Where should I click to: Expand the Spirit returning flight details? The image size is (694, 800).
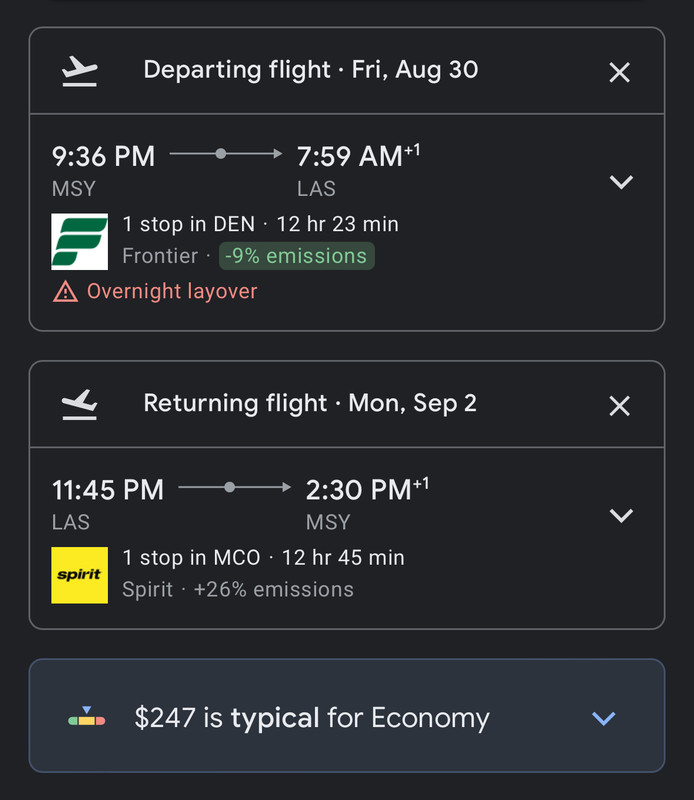click(621, 515)
